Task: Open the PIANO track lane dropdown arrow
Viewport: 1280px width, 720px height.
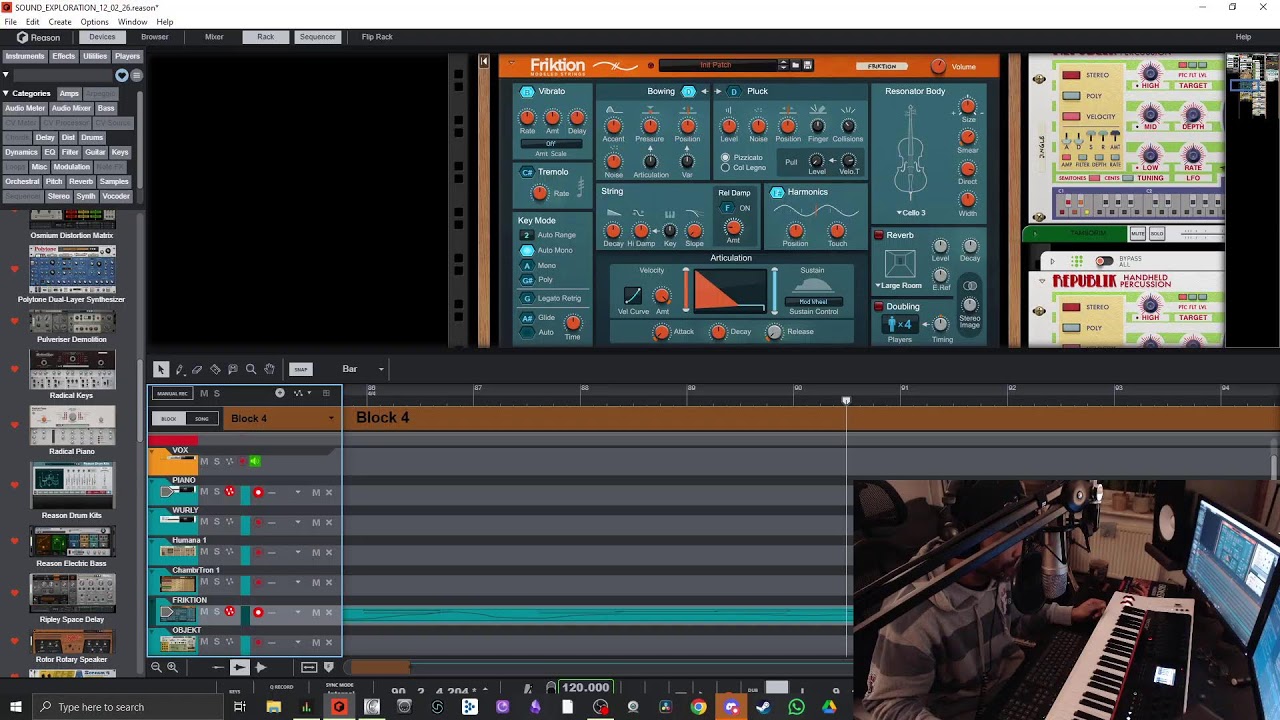Action: tap(297, 492)
